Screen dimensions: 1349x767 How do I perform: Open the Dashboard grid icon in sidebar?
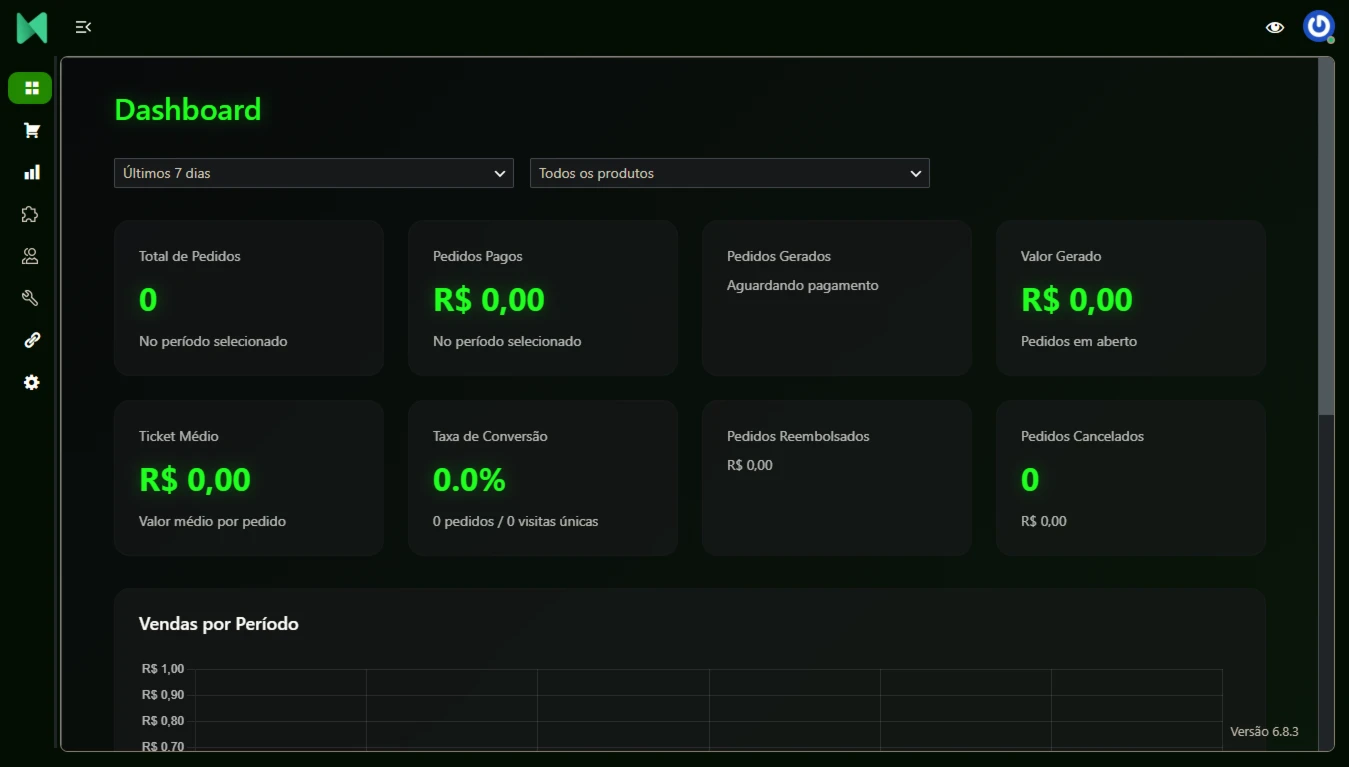point(30,88)
